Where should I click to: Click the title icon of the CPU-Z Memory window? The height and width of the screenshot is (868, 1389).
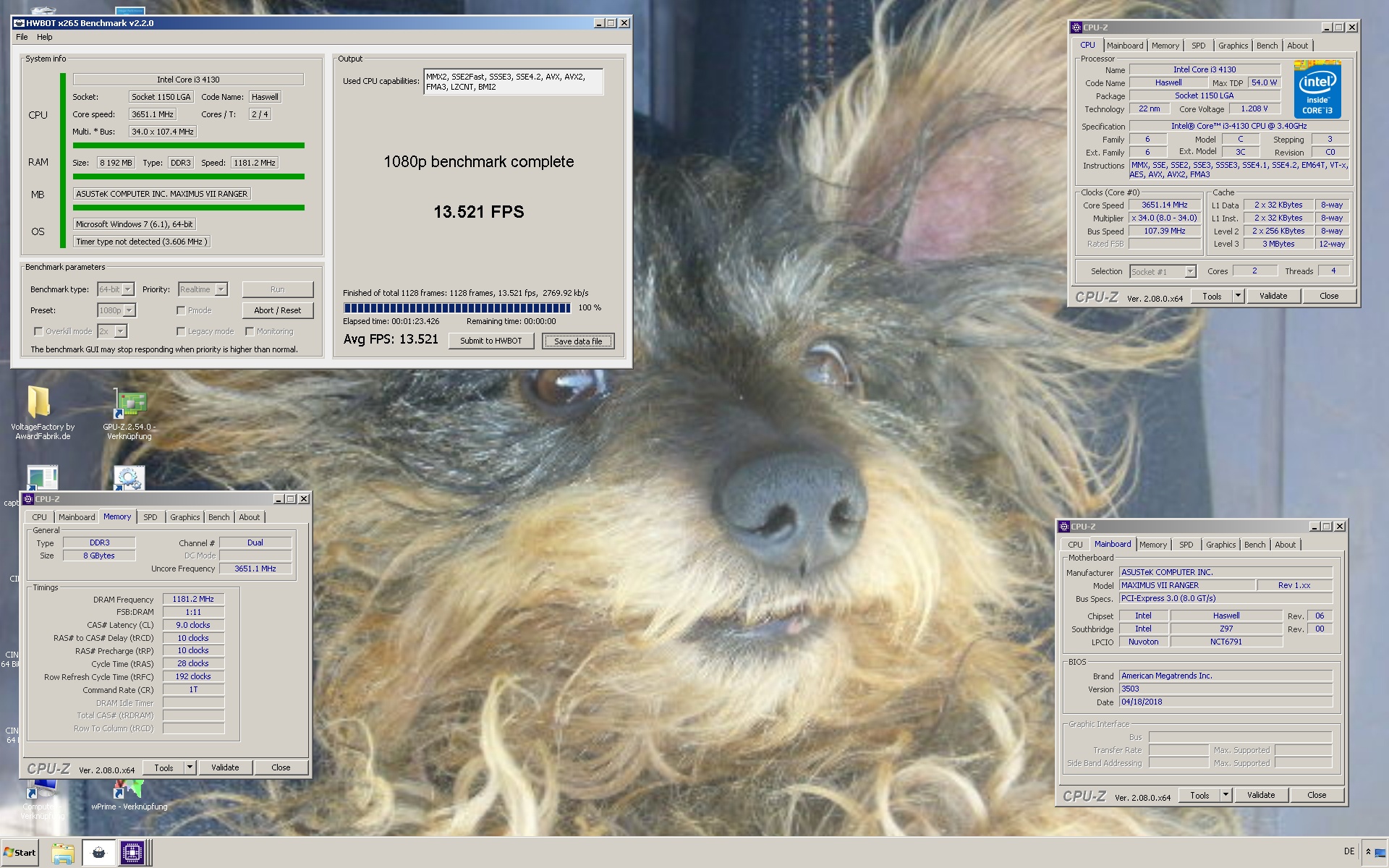click(28, 499)
